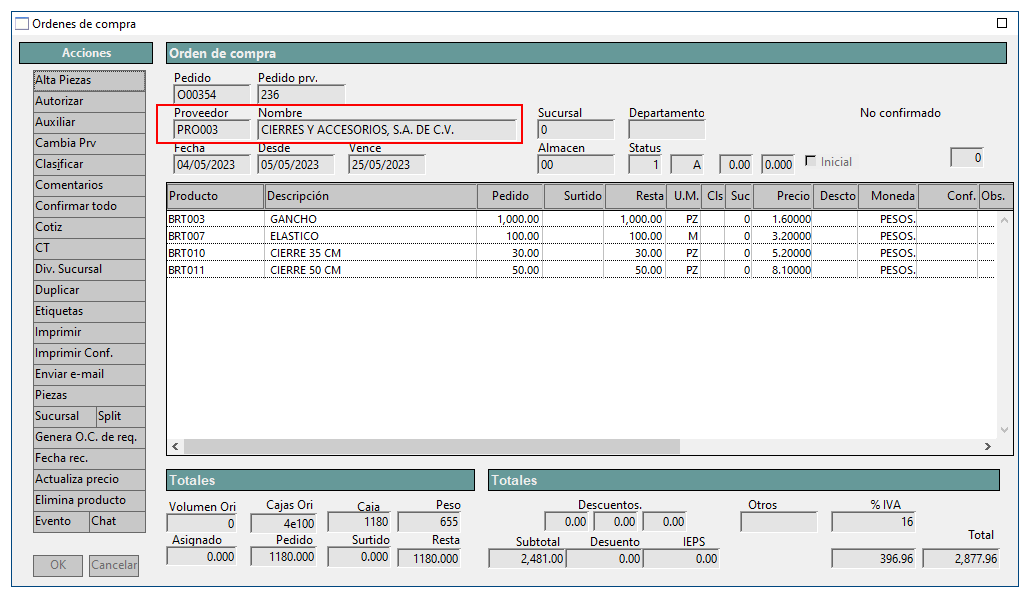
Task: Click the Moneda column header
Action: click(x=888, y=196)
